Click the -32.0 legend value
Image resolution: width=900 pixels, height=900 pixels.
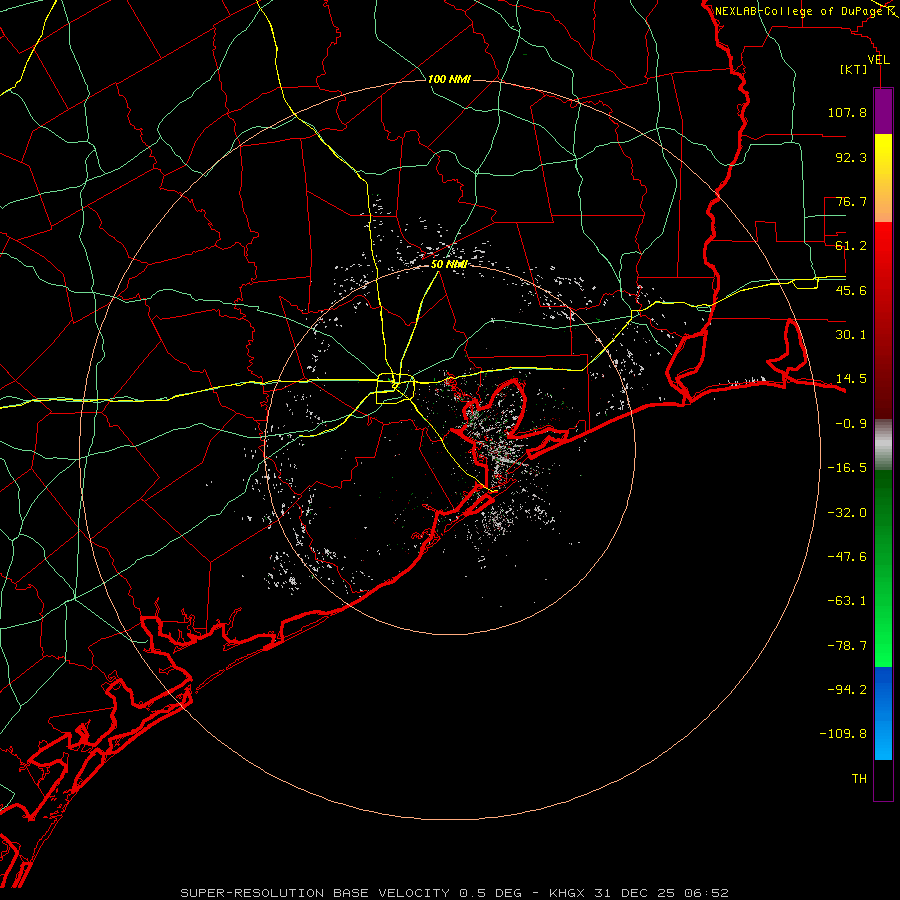pyautogui.click(x=847, y=513)
